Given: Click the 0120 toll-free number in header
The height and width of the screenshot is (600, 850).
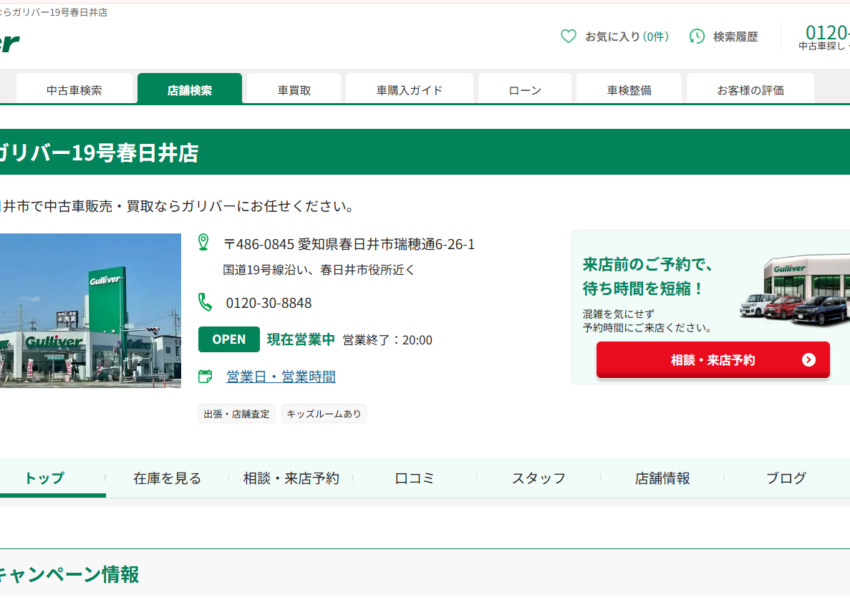Looking at the screenshot, I should (827, 33).
